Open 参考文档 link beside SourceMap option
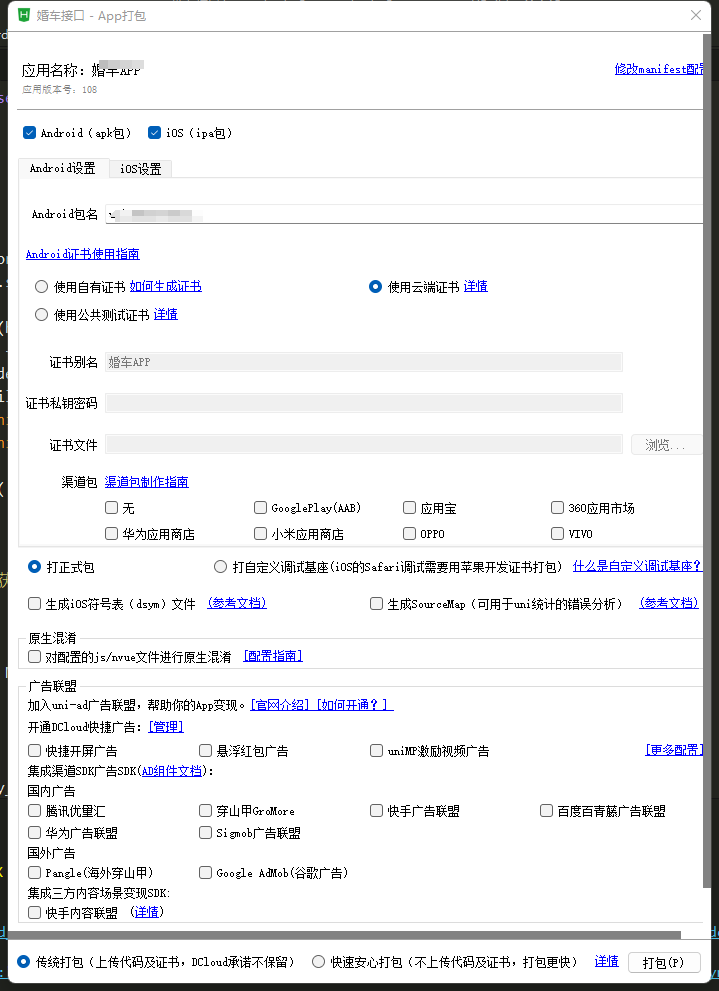The image size is (719, 991). [669, 603]
